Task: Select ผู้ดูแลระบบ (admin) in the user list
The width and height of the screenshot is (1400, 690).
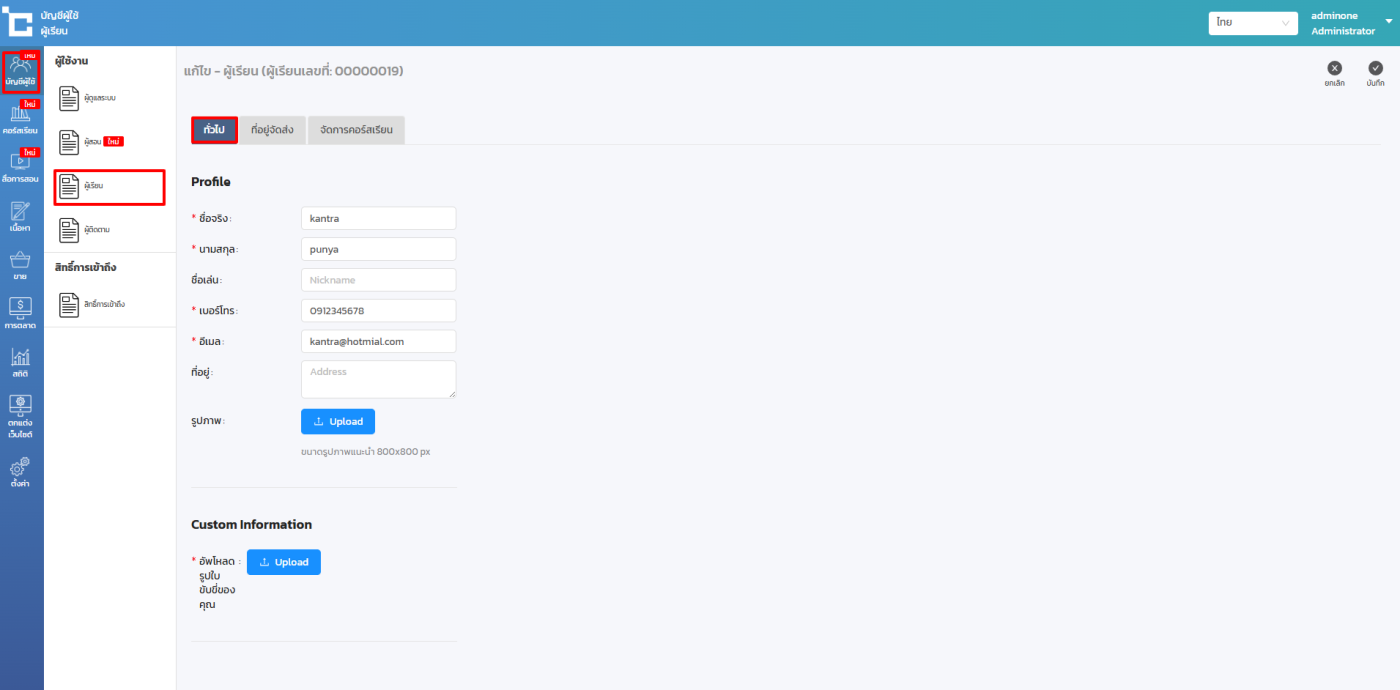Action: (x=100, y=98)
